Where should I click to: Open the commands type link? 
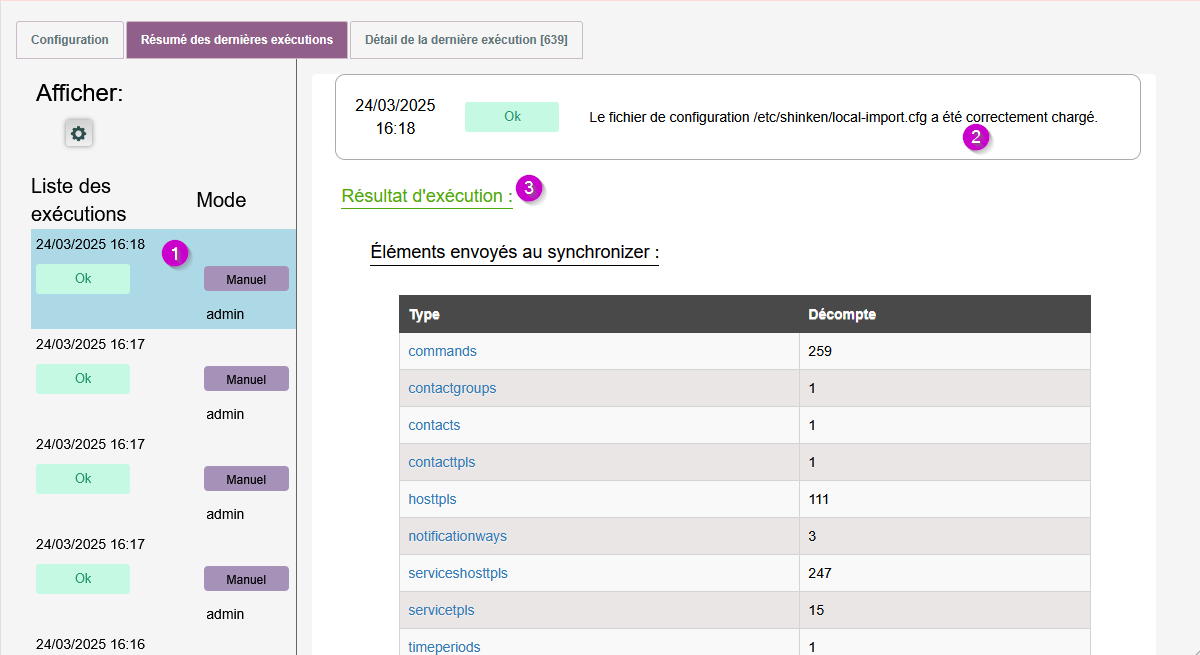[442, 351]
